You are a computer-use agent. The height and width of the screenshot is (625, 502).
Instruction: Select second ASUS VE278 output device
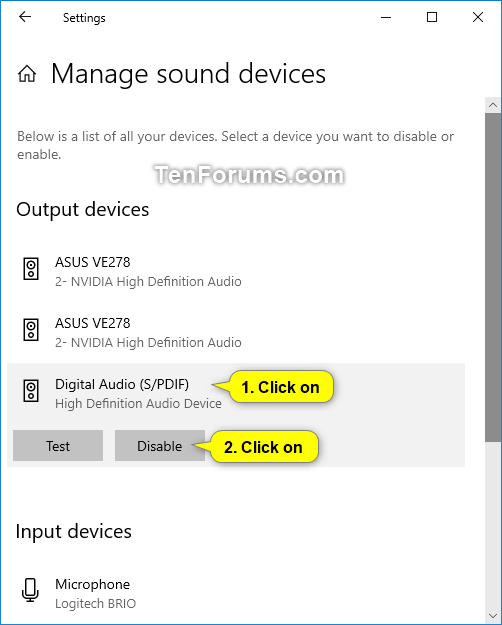click(236, 333)
